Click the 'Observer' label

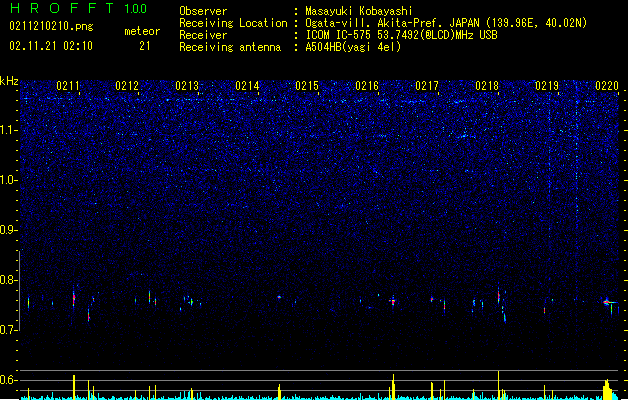coord(203,11)
